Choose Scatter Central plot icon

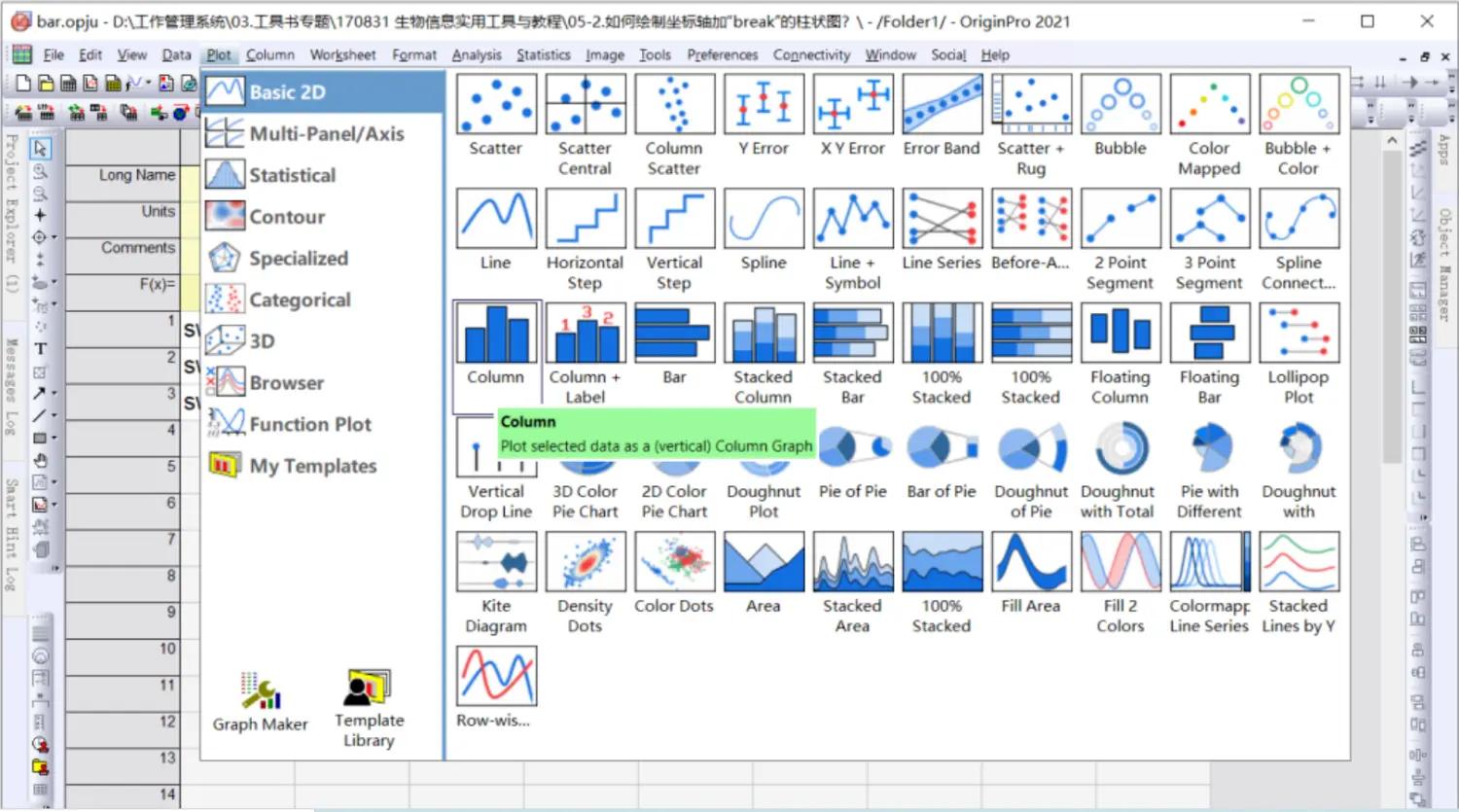586,104
